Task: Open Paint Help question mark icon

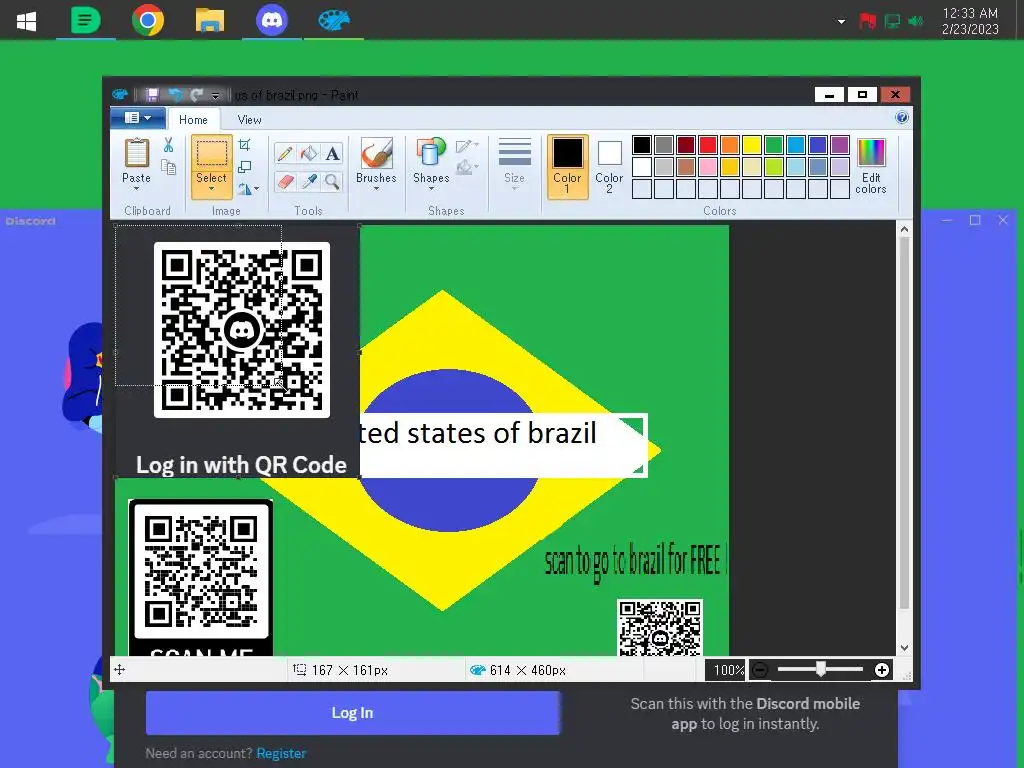Action: [x=901, y=118]
